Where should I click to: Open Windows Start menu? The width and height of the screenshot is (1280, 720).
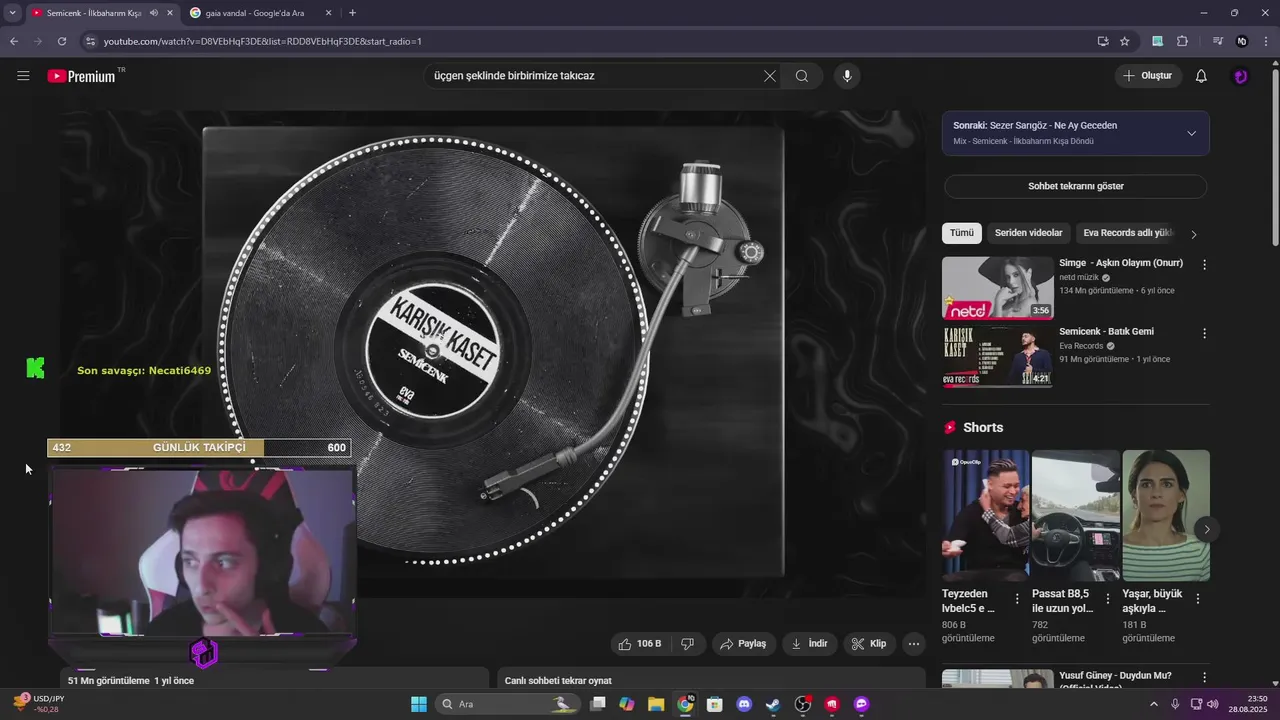[419, 704]
